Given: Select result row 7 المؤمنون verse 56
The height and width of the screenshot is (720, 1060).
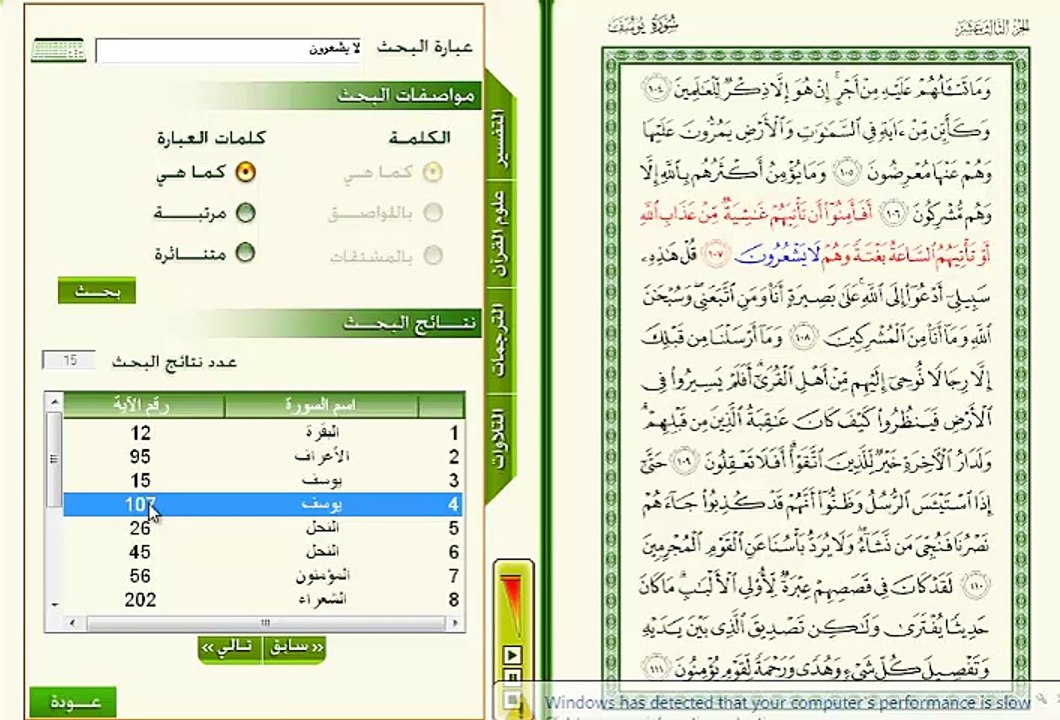Looking at the screenshot, I should pos(264,576).
